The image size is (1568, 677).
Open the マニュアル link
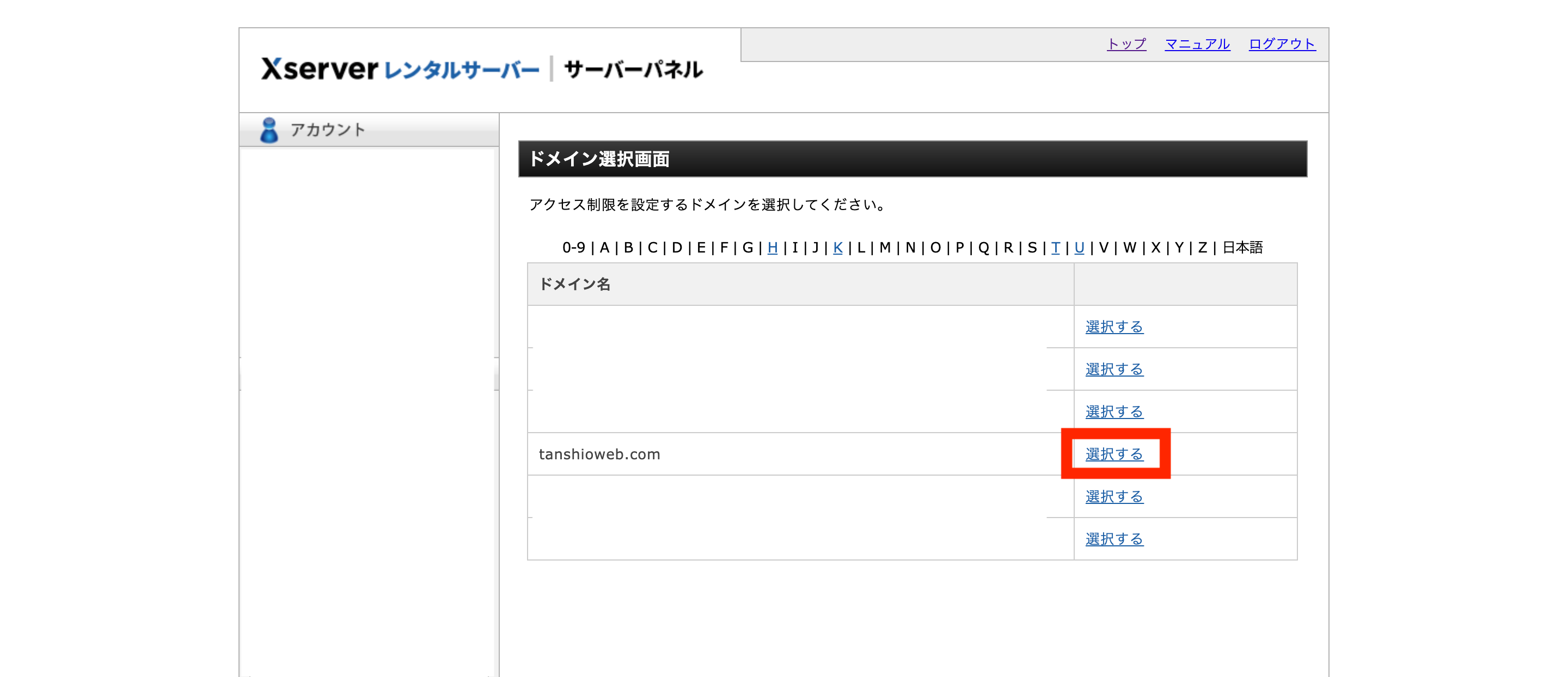tap(1197, 45)
